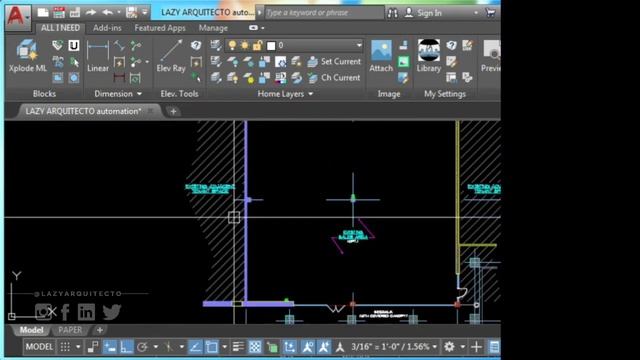The image size is (640, 360).
Task: Toggle layer lock padlock icon
Action: point(257,45)
